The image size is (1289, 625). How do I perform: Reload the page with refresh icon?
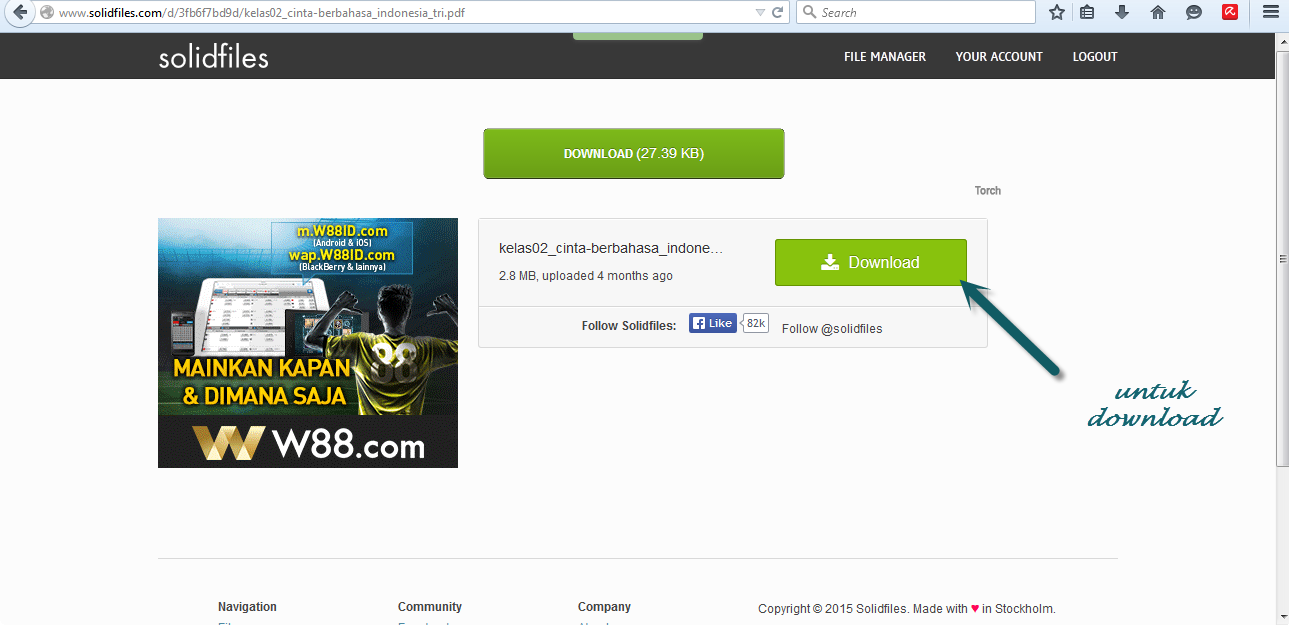coord(777,13)
